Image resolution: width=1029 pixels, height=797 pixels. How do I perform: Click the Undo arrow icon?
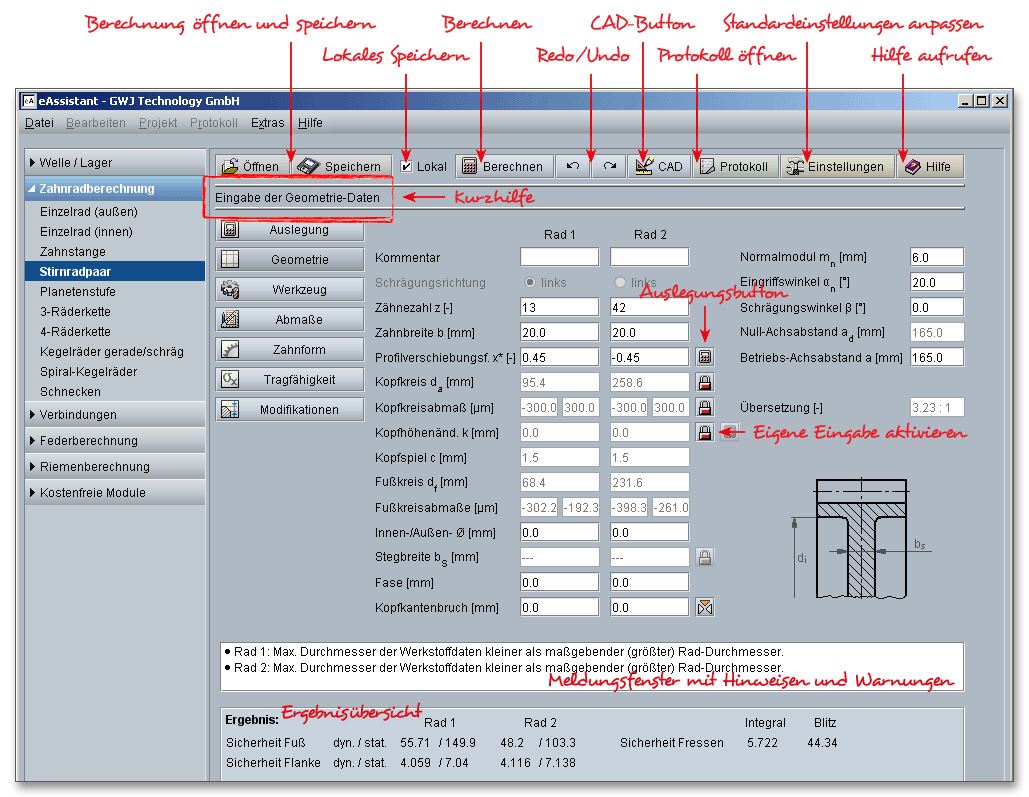[x=573, y=167]
